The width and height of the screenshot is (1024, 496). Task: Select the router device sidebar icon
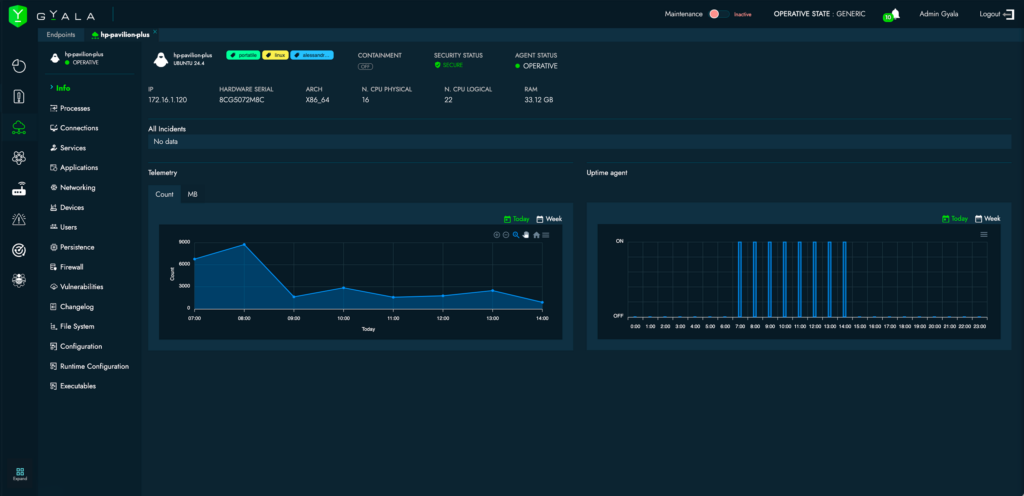coord(19,189)
